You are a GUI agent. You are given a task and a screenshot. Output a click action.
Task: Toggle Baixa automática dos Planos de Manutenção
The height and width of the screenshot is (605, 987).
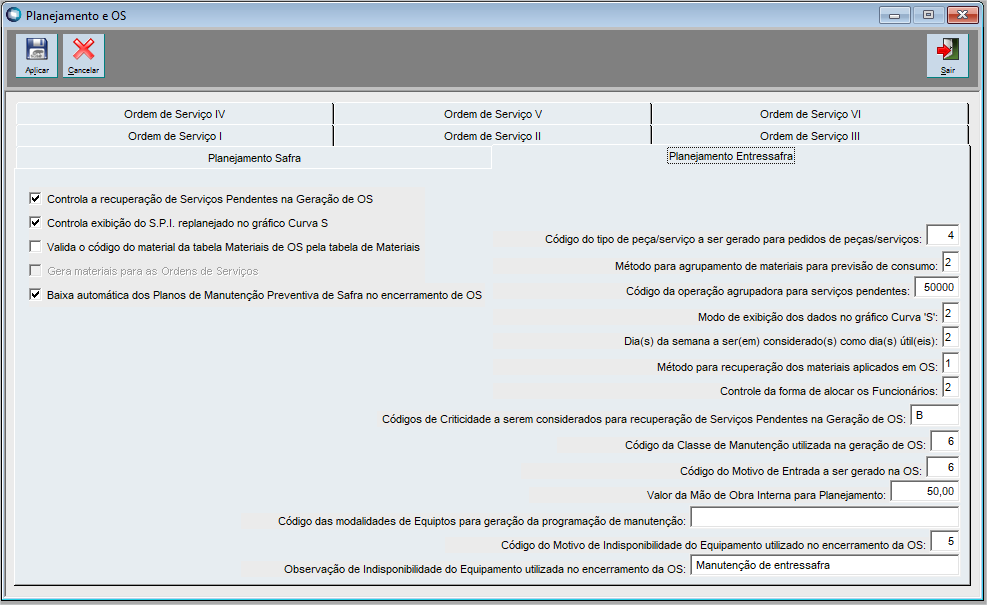pyautogui.click(x=35, y=295)
